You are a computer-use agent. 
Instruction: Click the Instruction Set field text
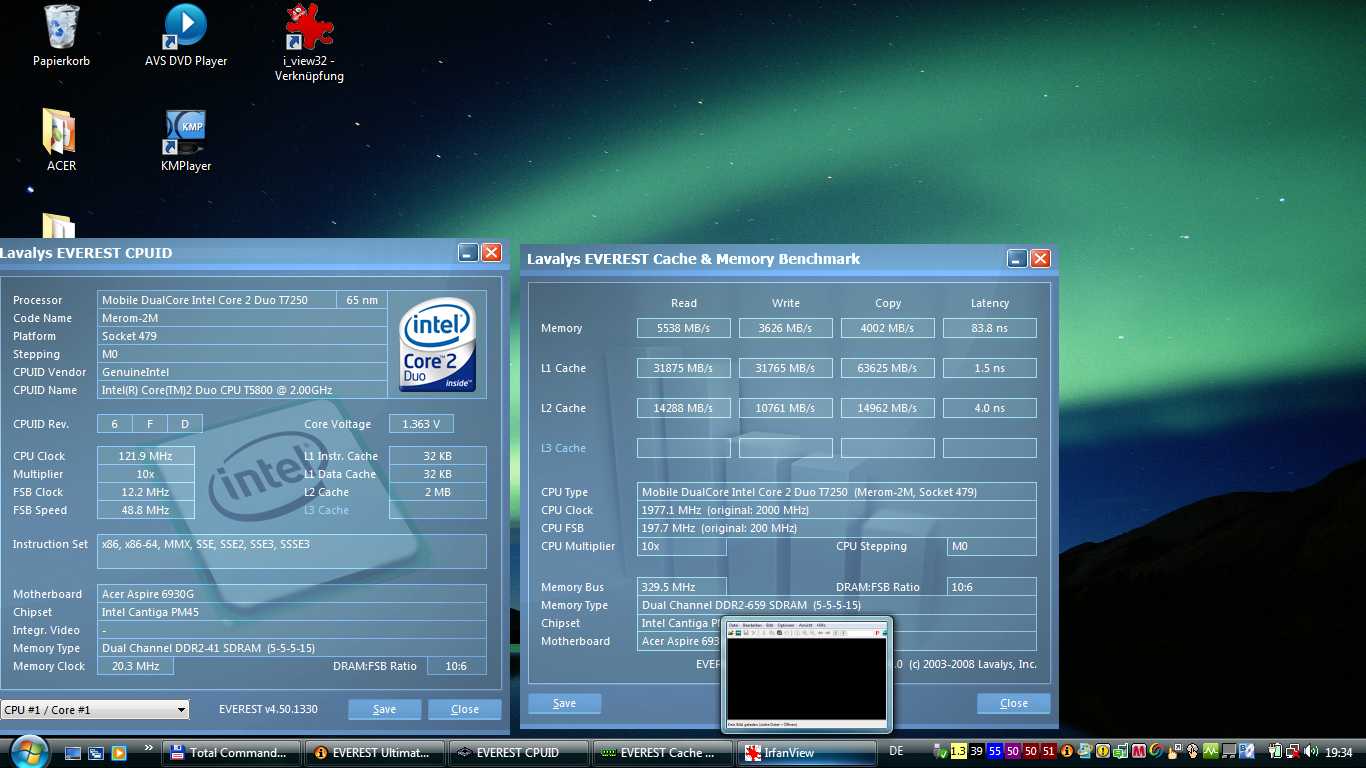(292, 551)
